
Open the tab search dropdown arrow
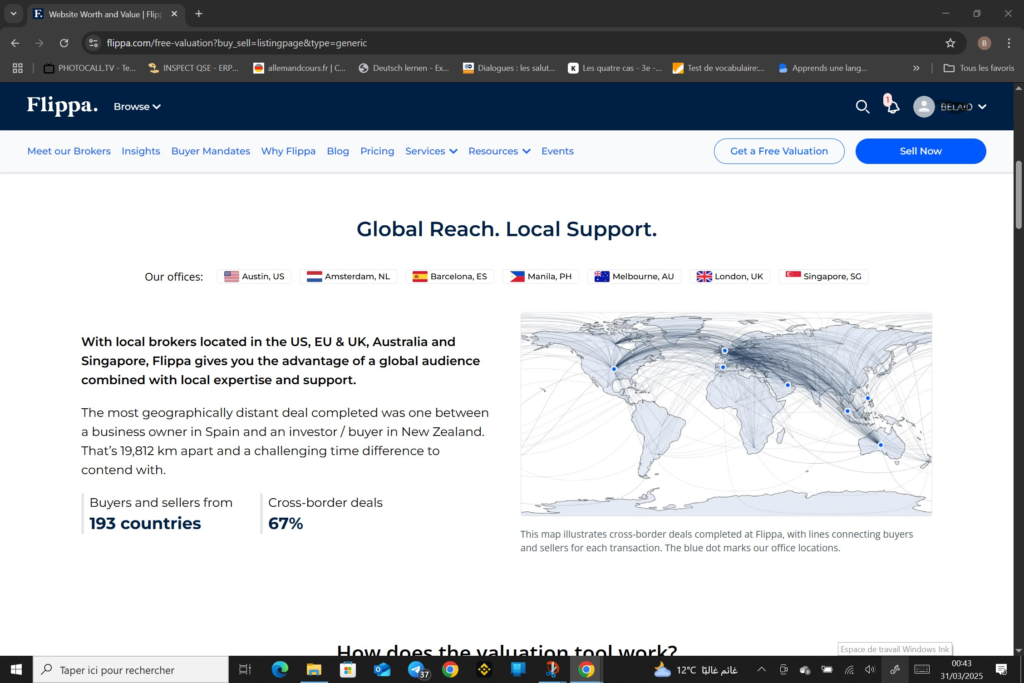(13, 14)
